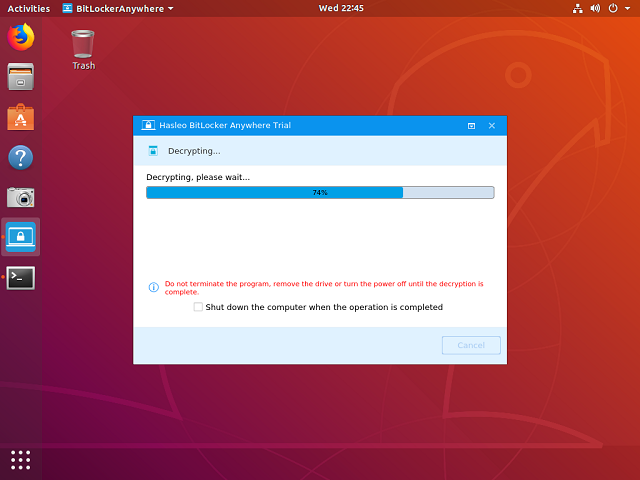Open the Terminal dock icon
Image resolution: width=640 pixels, height=480 pixels.
point(21,278)
